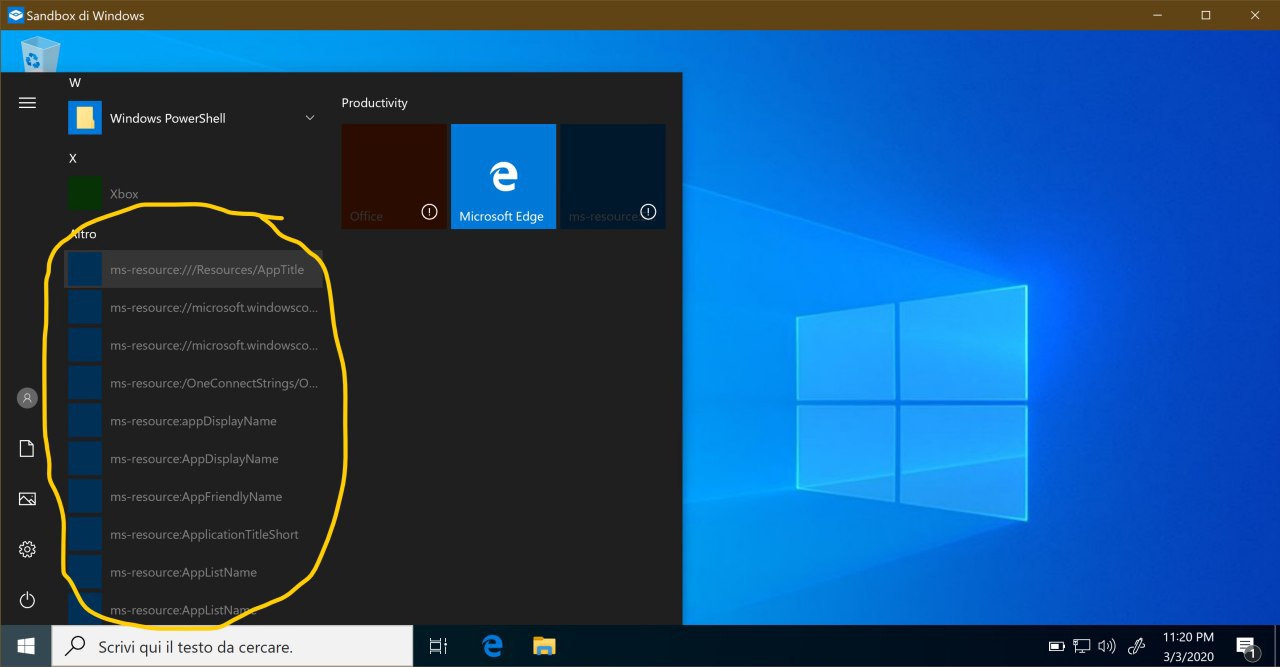Open network status tray icon
The image size is (1280, 667).
pyautogui.click(x=1081, y=647)
